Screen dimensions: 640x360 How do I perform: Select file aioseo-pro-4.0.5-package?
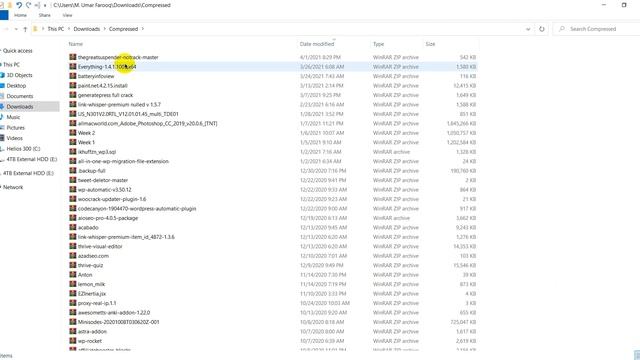108,218
